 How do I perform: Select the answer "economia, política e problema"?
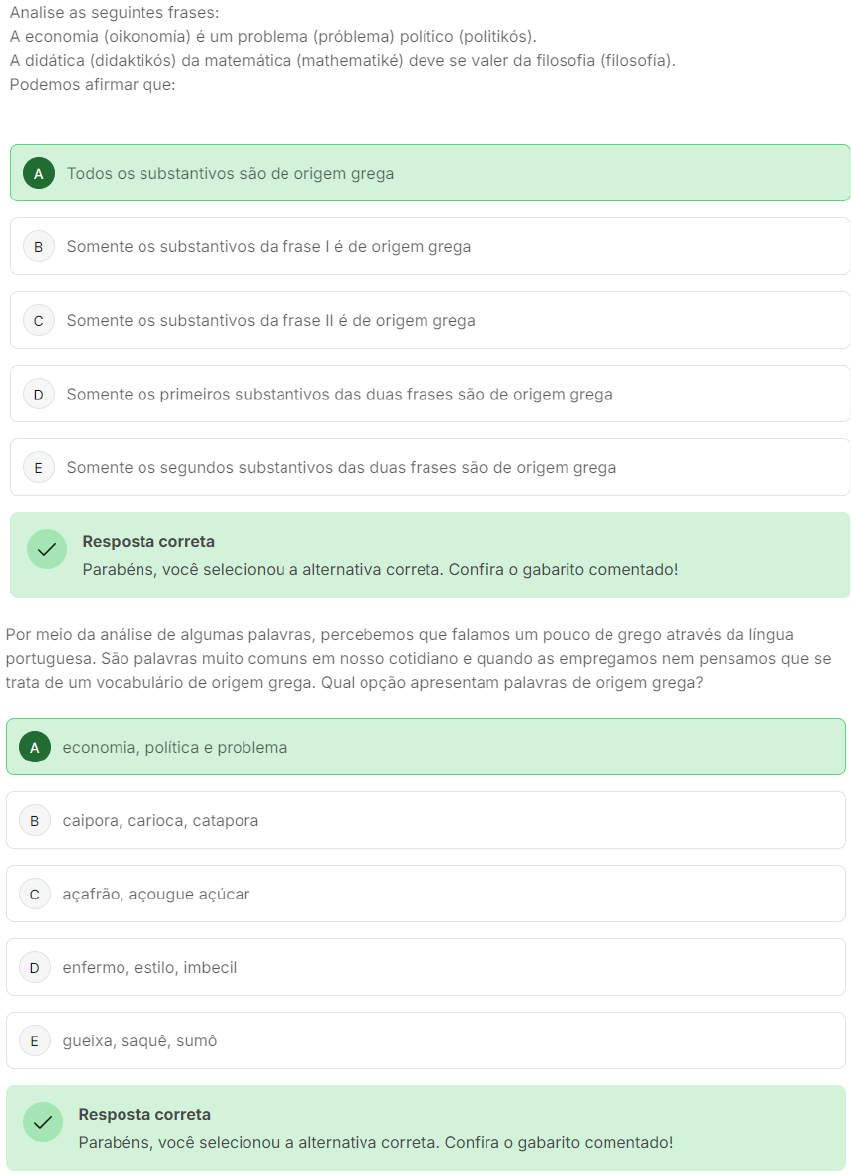[x=174, y=747]
